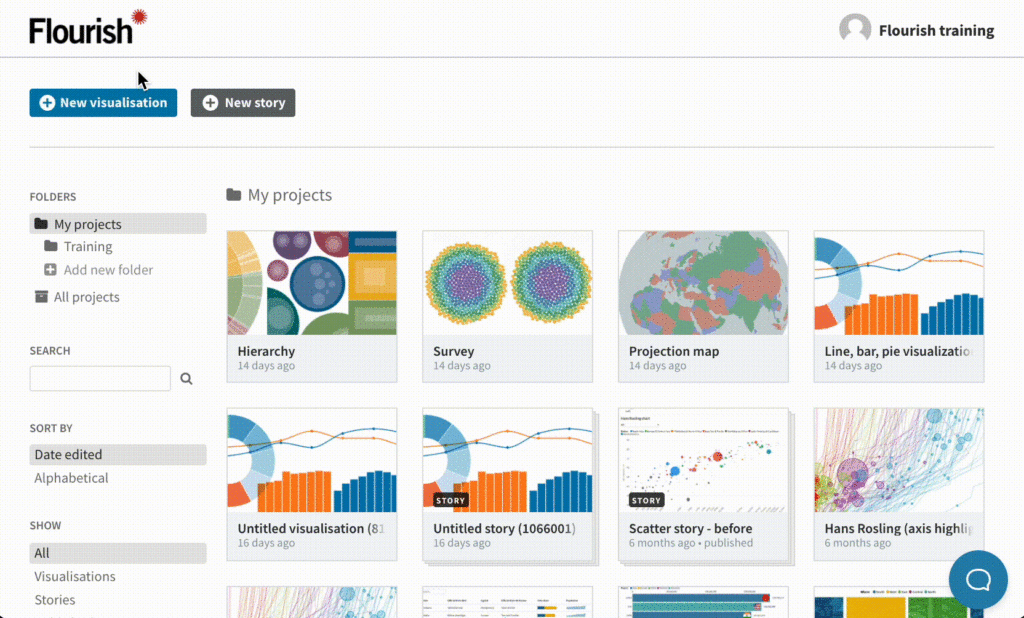Viewport: 1024px width, 618px height.
Task: Click the search input field
Action: (x=100, y=379)
